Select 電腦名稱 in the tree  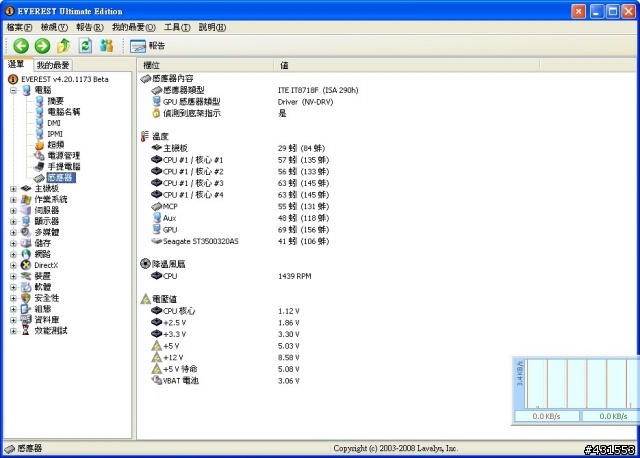pos(64,112)
